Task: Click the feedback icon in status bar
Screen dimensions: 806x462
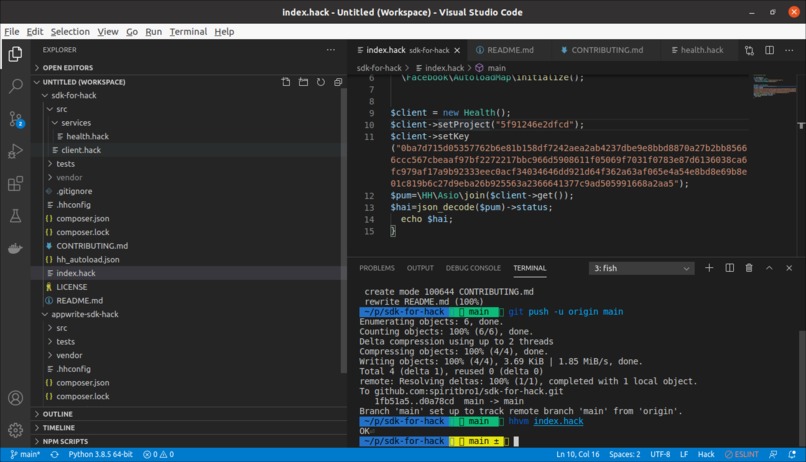Action: pos(773,454)
